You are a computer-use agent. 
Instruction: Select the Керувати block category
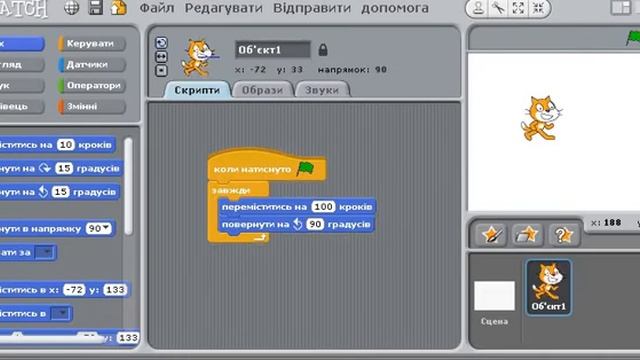click(x=92, y=43)
